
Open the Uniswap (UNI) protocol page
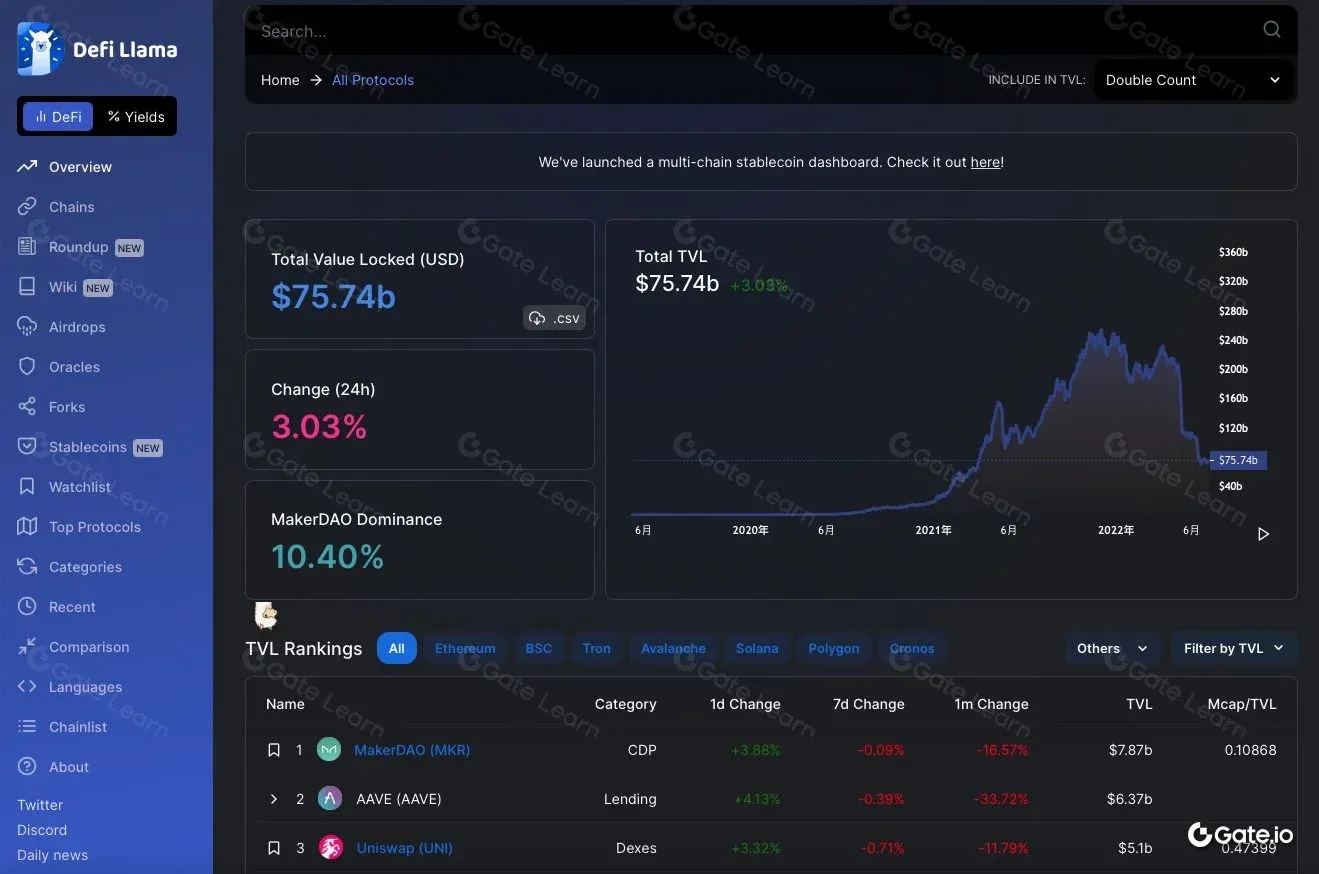(x=404, y=847)
